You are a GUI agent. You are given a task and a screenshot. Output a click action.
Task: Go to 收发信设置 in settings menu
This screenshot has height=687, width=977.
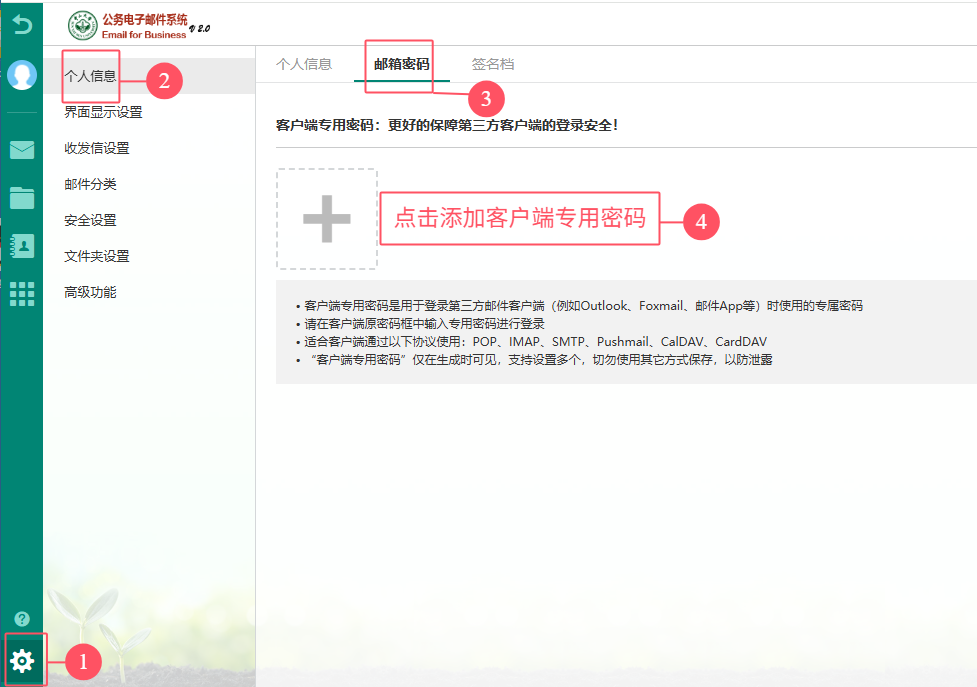pos(97,148)
